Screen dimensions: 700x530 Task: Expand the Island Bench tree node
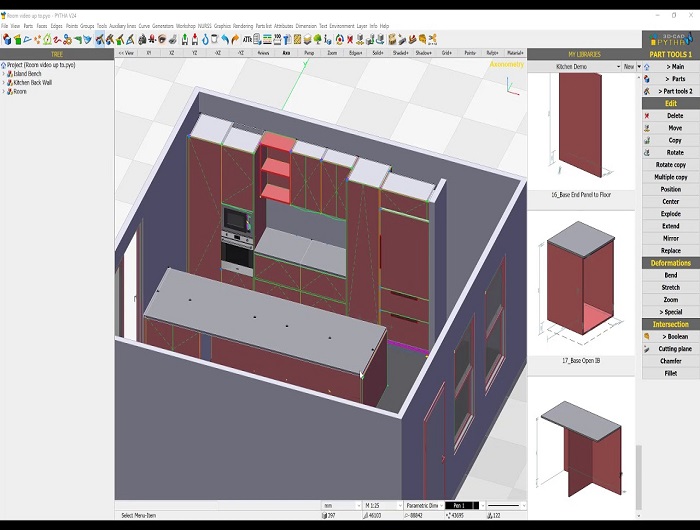[4, 73]
